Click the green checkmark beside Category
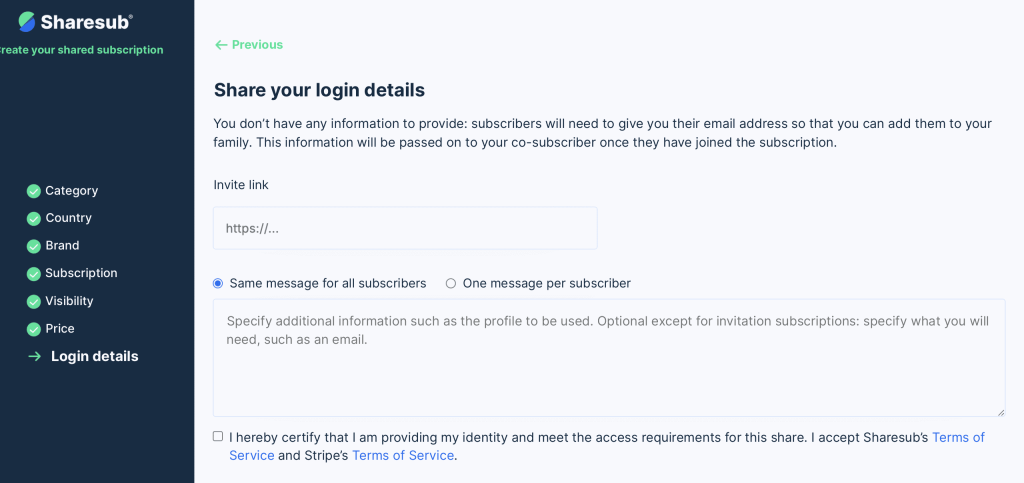The image size is (1024, 483). [34, 191]
